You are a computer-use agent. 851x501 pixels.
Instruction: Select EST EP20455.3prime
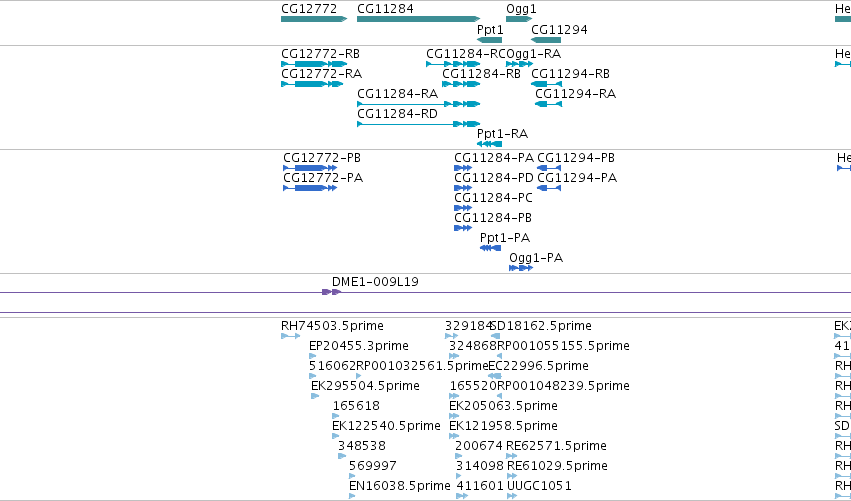click(359, 346)
